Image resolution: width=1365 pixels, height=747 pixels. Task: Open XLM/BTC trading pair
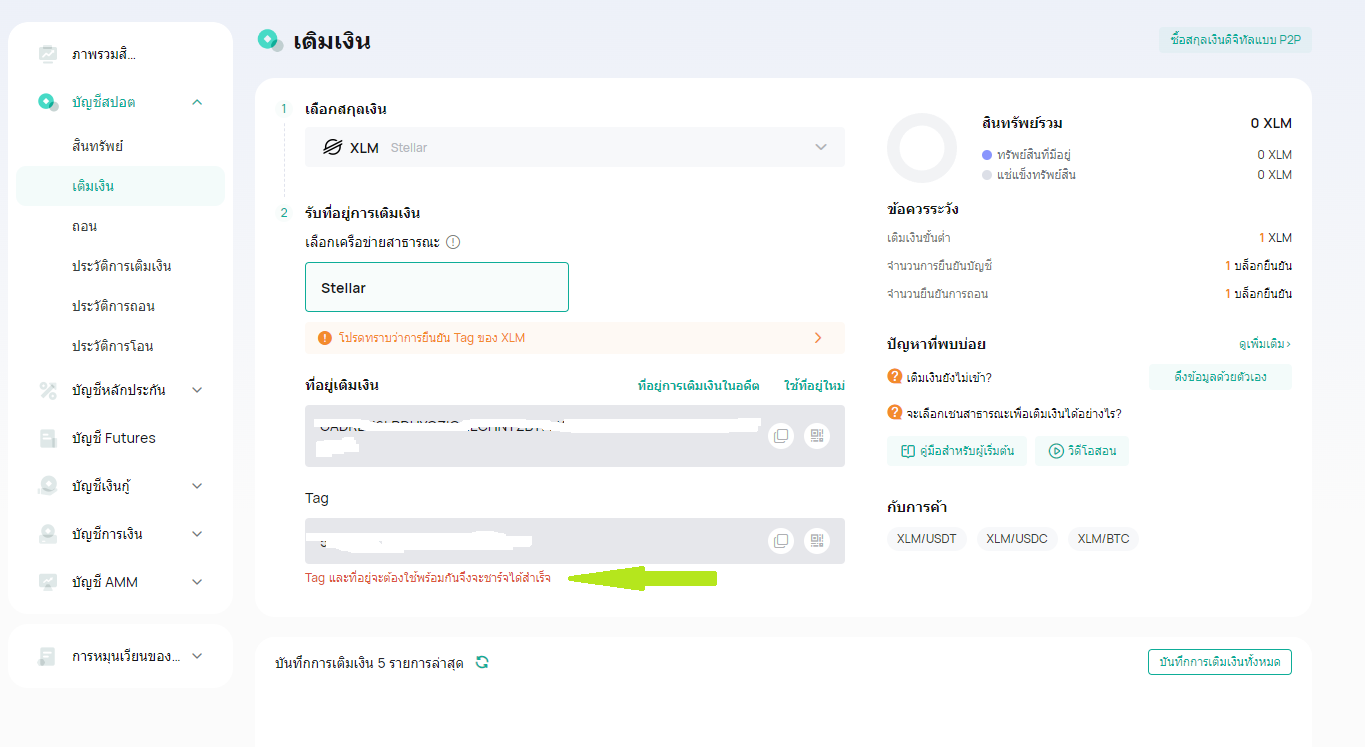click(1104, 539)
